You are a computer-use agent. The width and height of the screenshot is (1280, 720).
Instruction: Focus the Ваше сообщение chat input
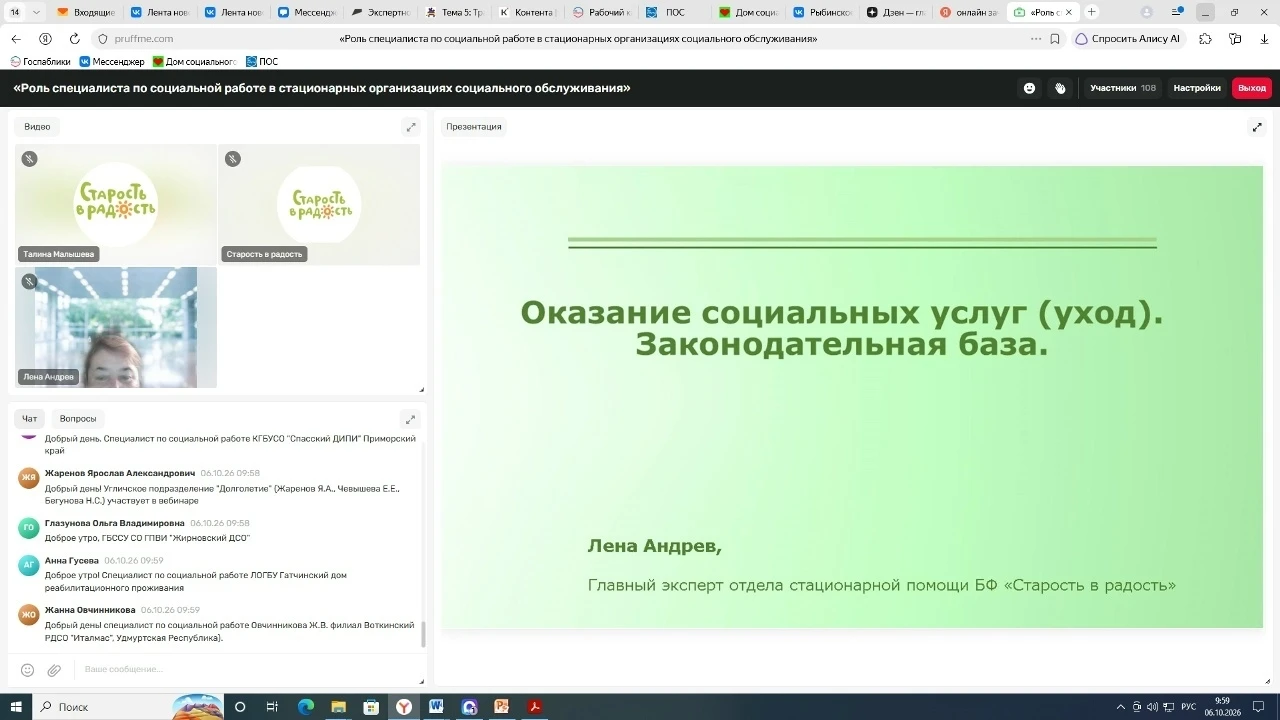pos(245,669)
